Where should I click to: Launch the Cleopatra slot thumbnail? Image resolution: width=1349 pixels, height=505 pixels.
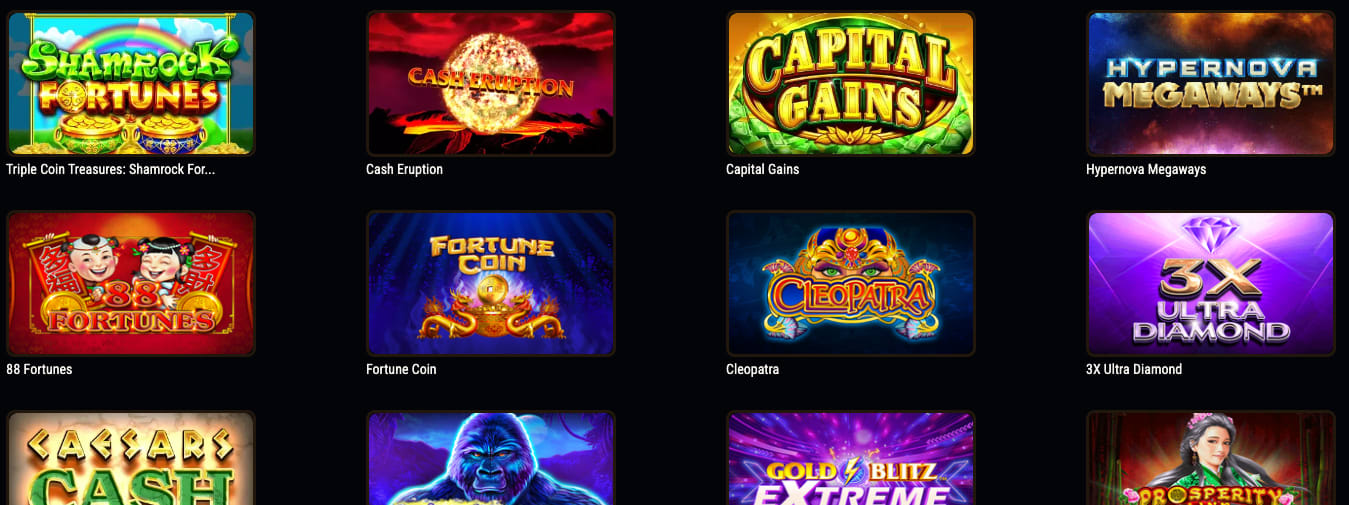point(851,283)
